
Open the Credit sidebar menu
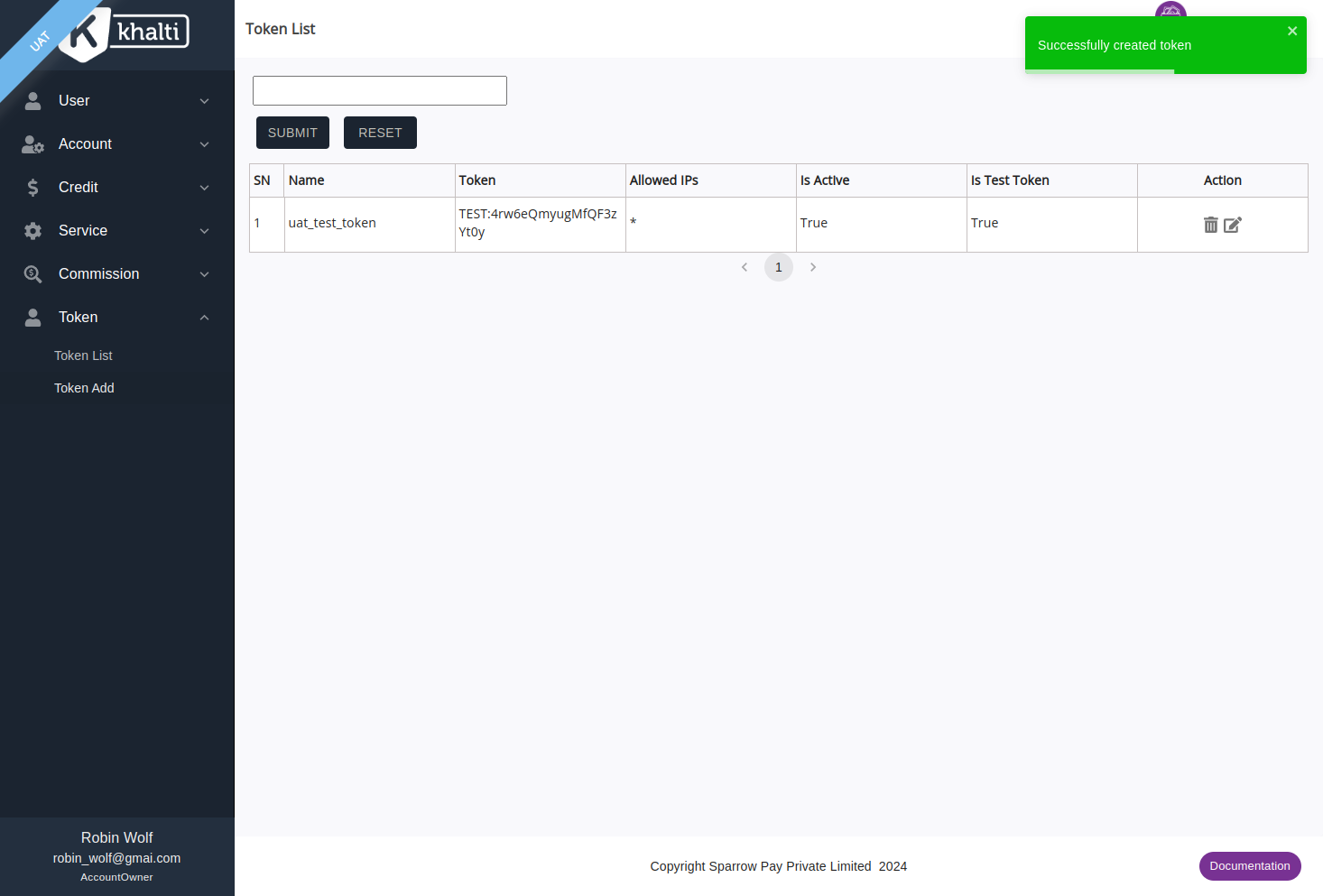coord(117,188)
